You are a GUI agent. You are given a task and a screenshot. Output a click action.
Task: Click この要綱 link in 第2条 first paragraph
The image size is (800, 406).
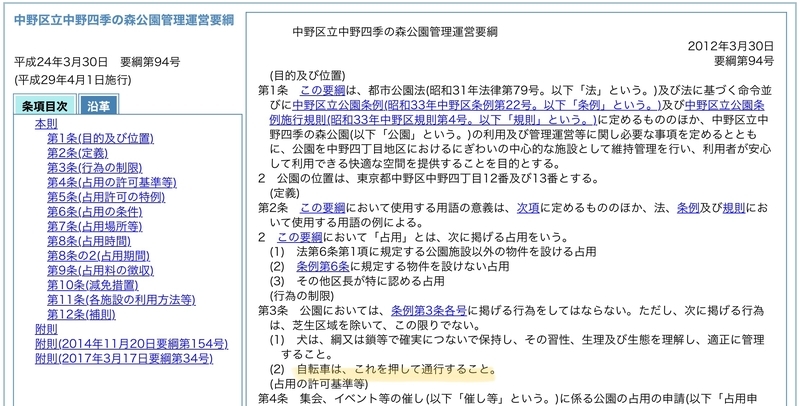coord(322,208)
